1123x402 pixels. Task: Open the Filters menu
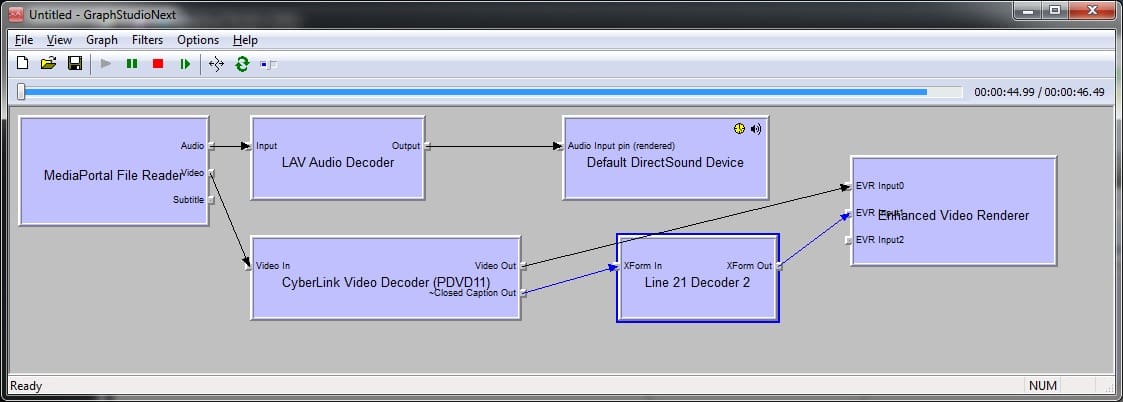click(x=147, y=40)
